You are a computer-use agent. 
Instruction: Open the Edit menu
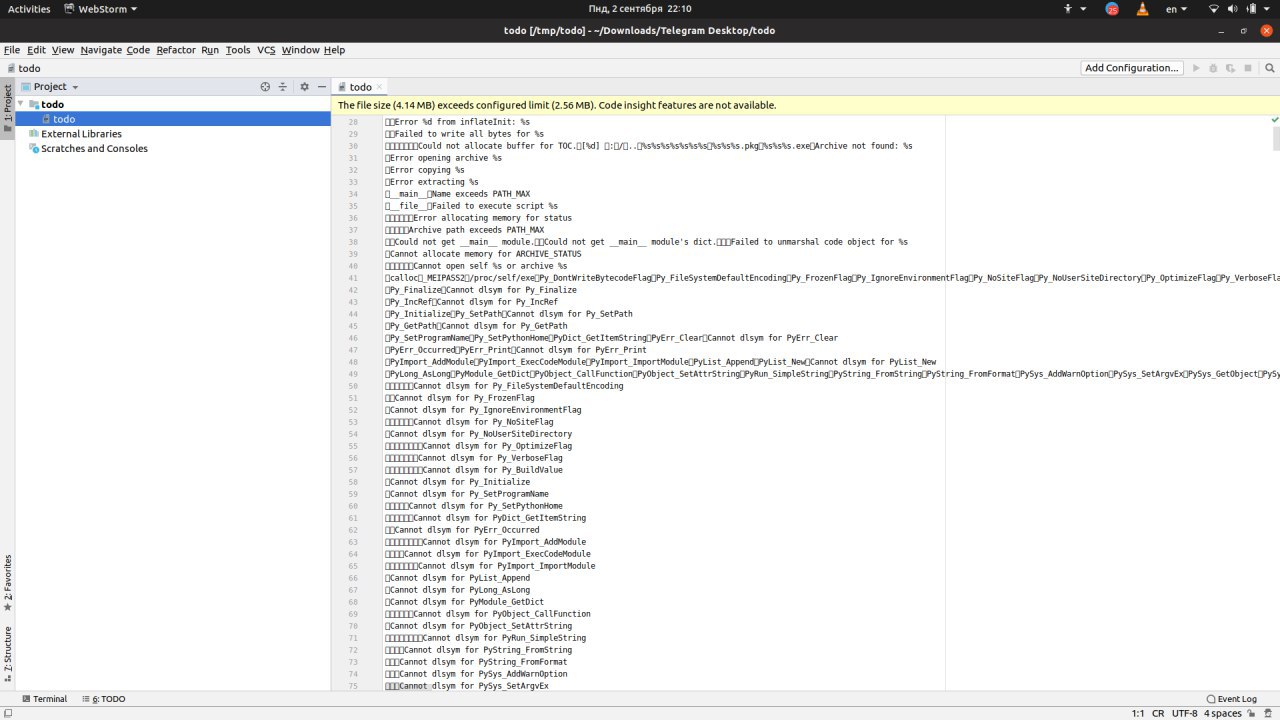pyautogui.click(x=36, y=50)
